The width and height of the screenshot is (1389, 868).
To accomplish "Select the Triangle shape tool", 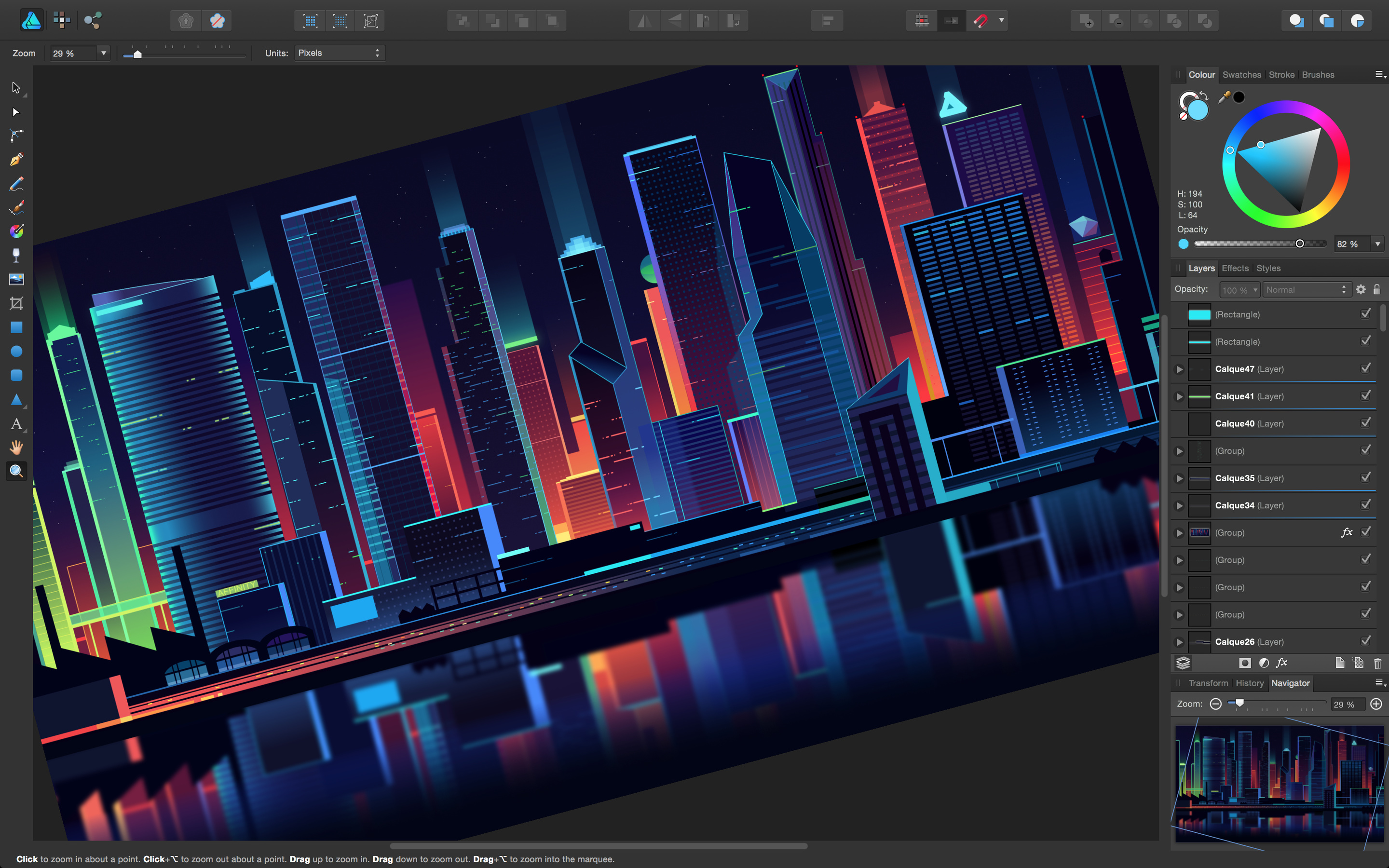I will point(16,400).
